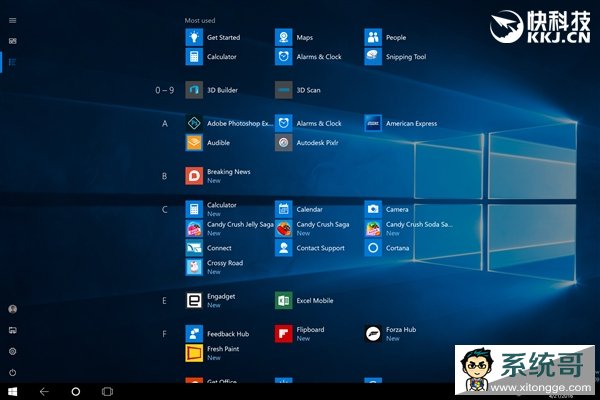Launch the Audible app icon
Screen dimensions: 600x400
pyautogui.click(x=194, y=143)
